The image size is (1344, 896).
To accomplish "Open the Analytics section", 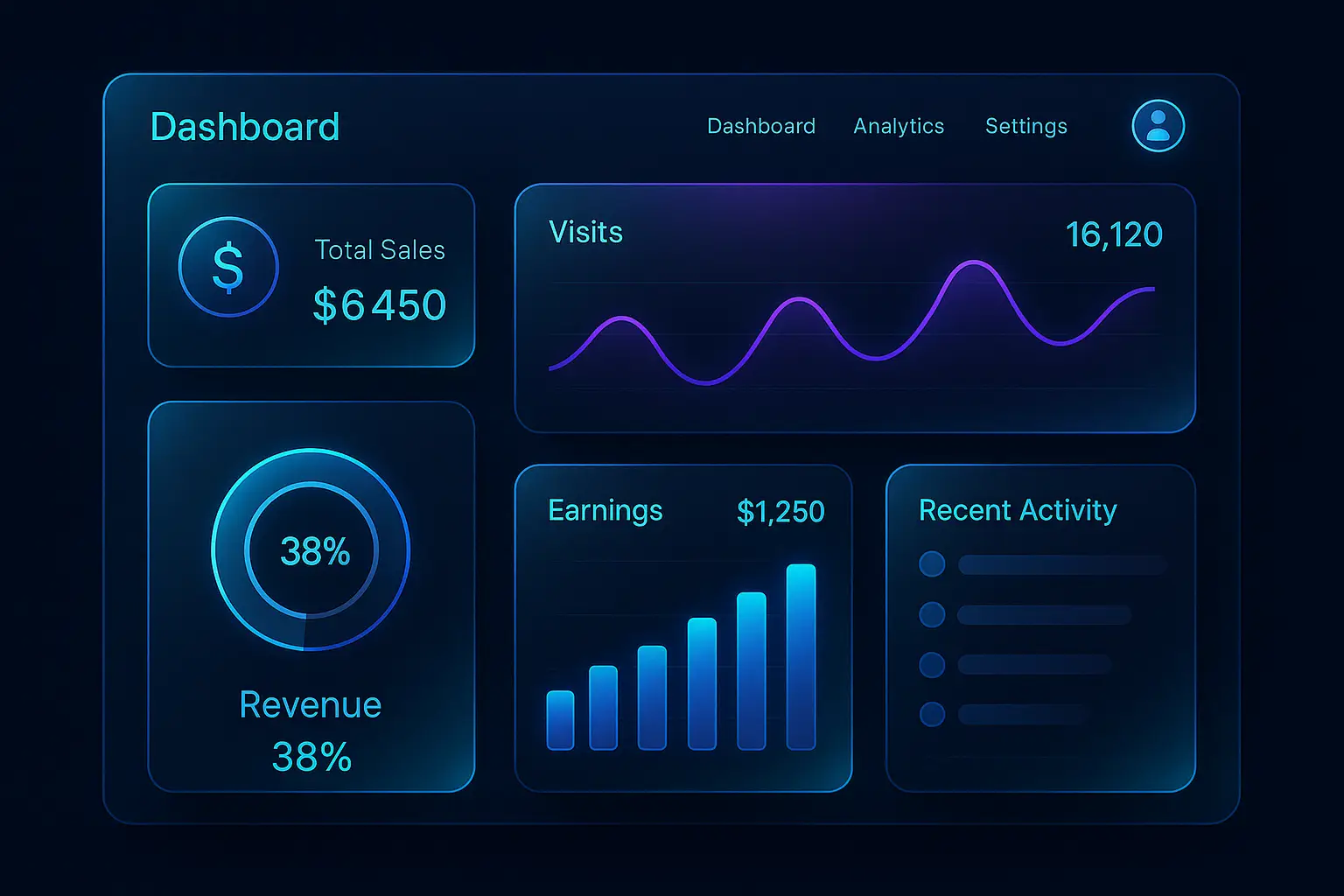I will tap(899, 126).
